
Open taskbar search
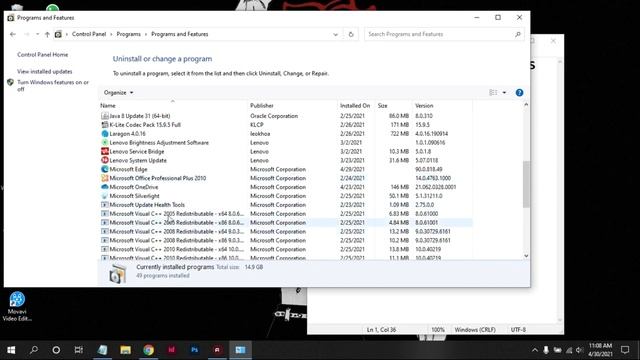(x=33, y=350)
